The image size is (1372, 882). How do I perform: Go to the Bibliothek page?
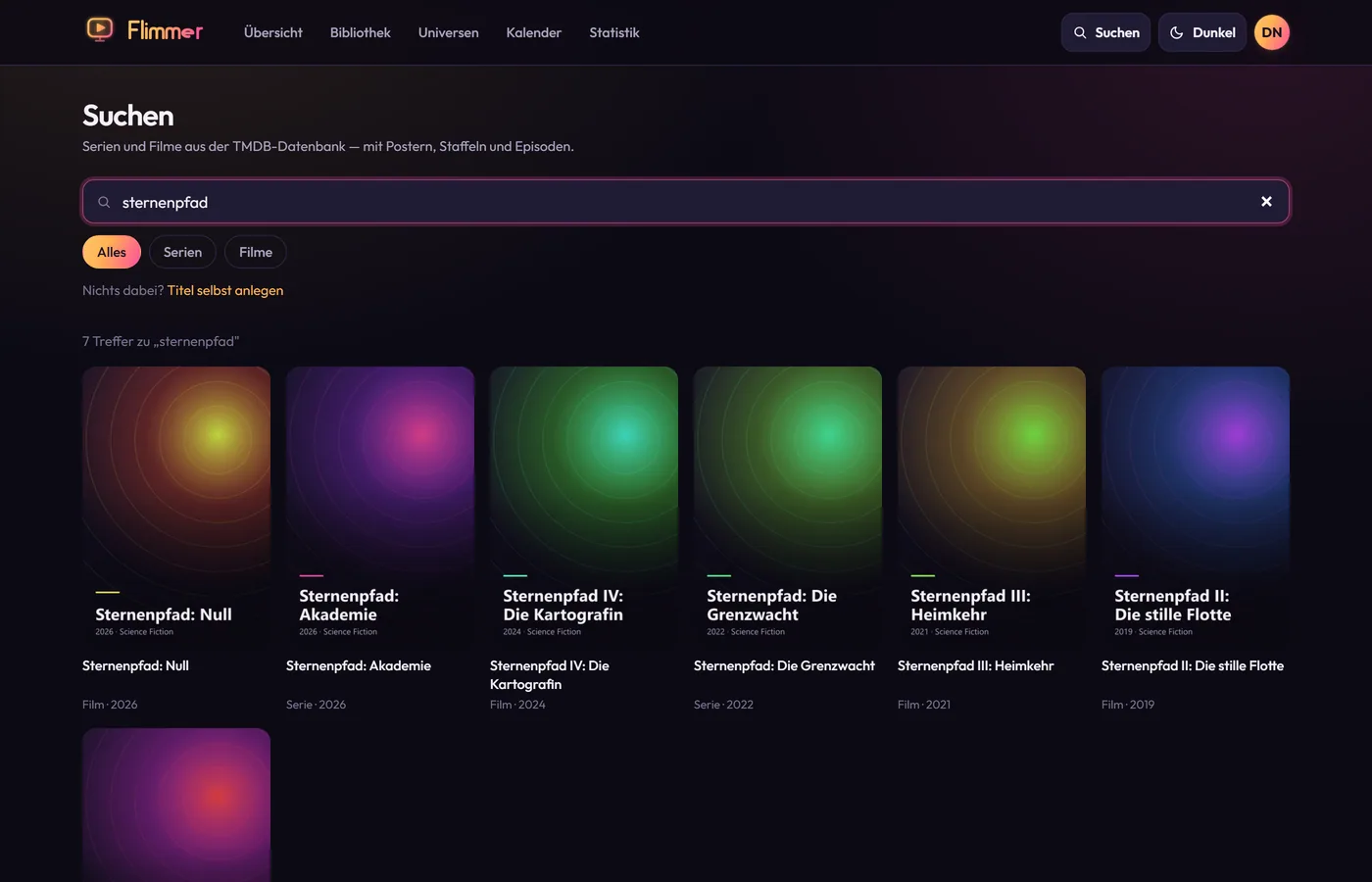pos(361,32)
